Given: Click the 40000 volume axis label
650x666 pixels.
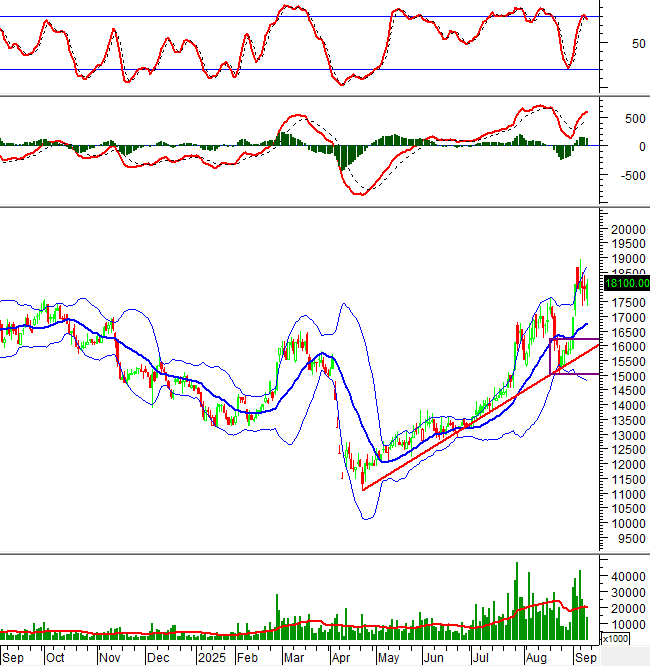Looking at the screenshot, I should (625, 577).
